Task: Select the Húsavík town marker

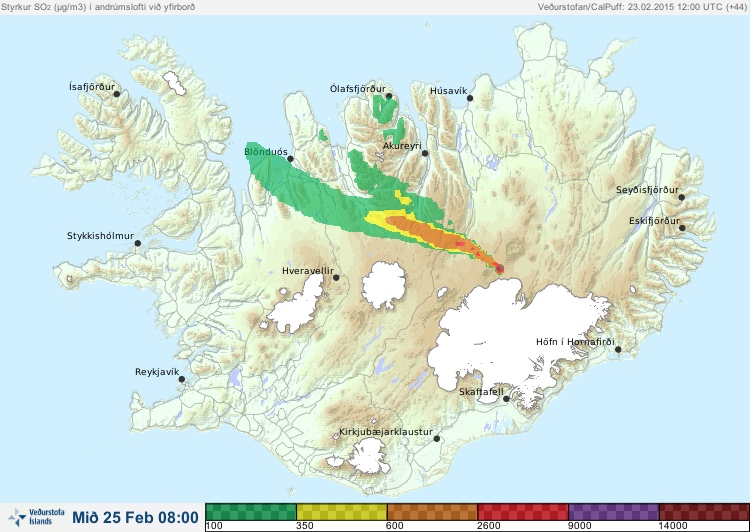Action: click(x=470, y=98)
